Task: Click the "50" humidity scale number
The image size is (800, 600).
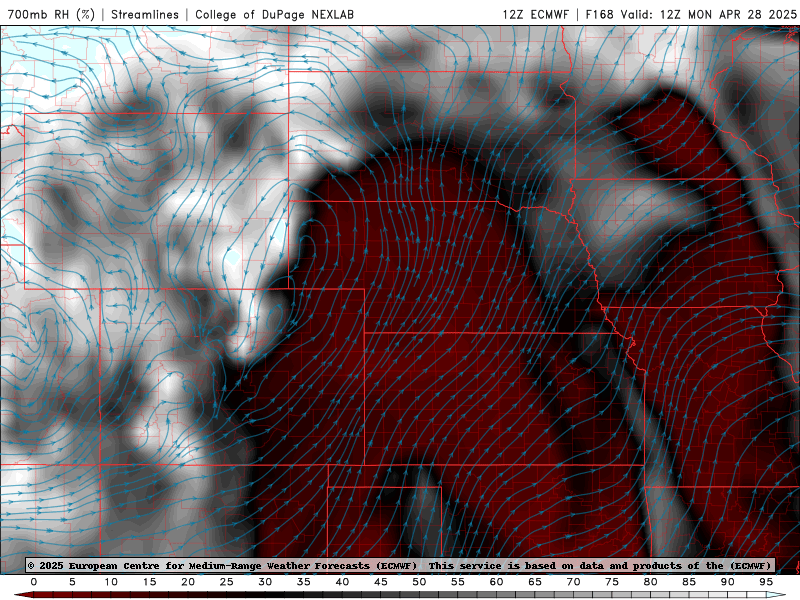Action: click(x=419, y=582)
